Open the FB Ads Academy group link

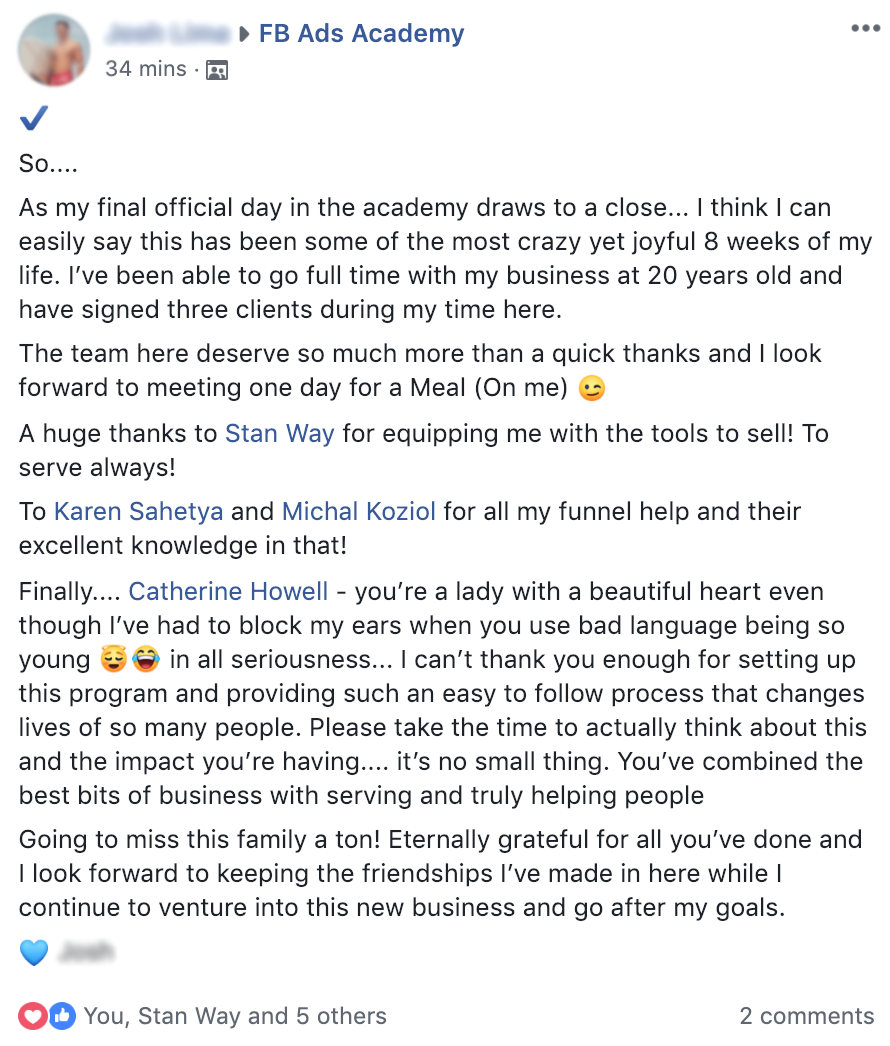[361, 34]
